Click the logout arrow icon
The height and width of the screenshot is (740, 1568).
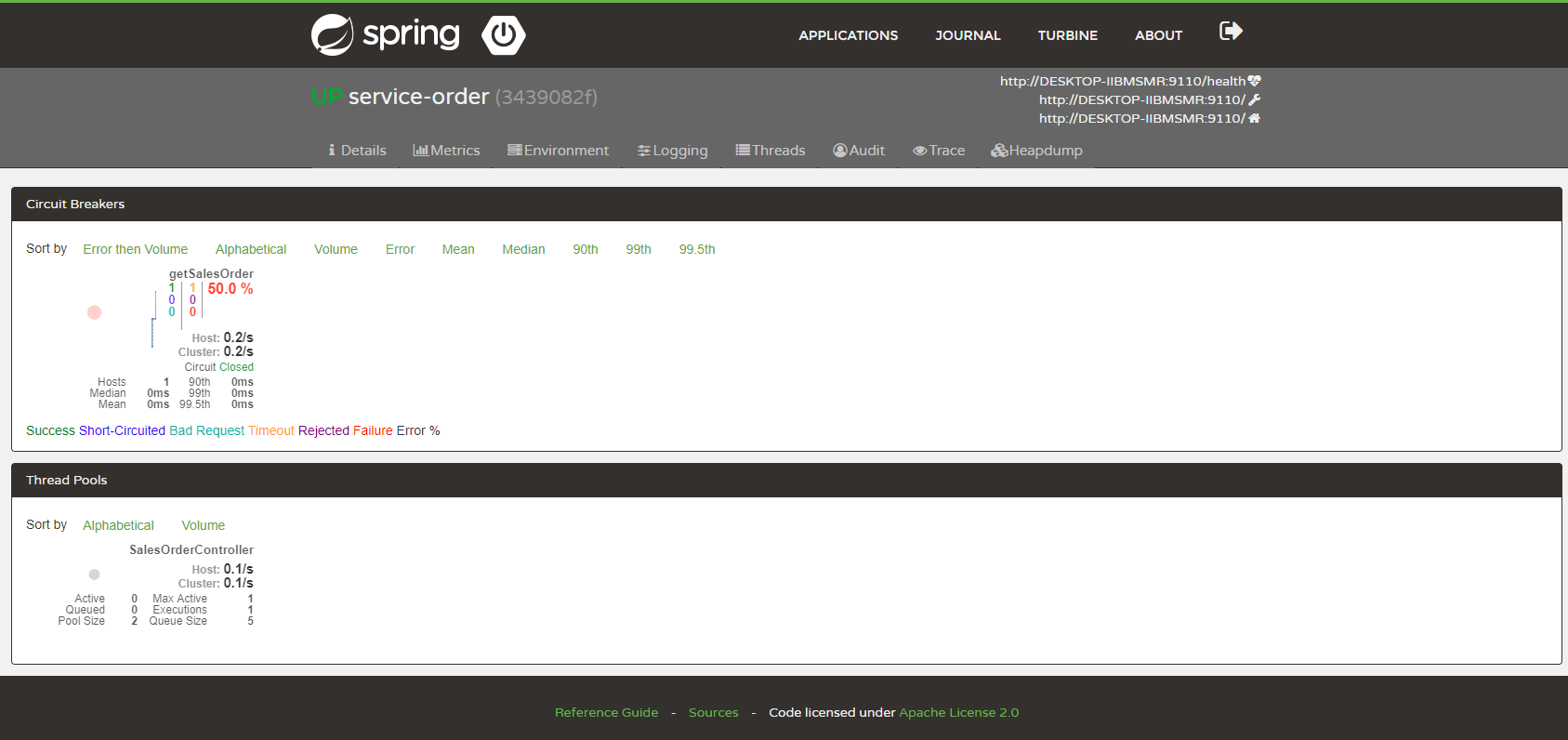click(x=1231, y=32)
